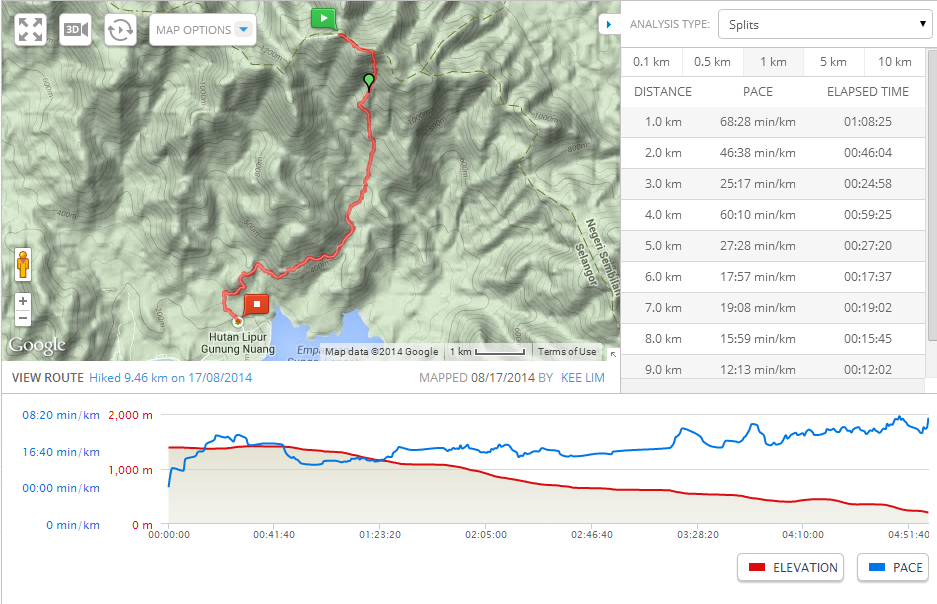Select the Street View pegman icon

click(21, 264)
